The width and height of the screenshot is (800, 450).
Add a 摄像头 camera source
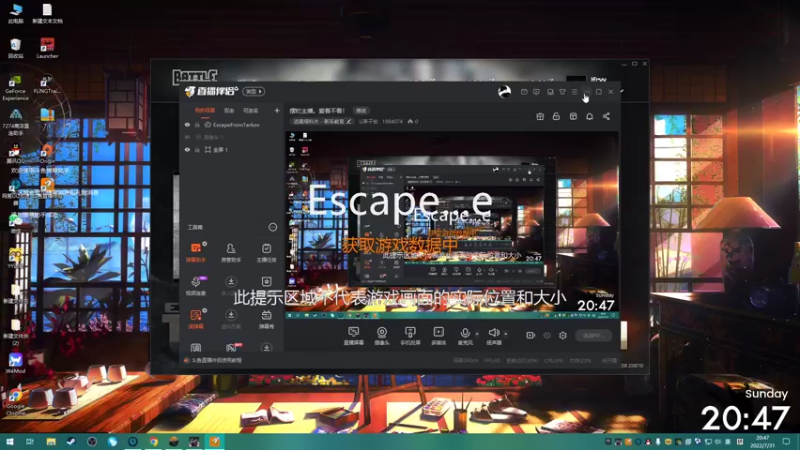tap(382, 336)
